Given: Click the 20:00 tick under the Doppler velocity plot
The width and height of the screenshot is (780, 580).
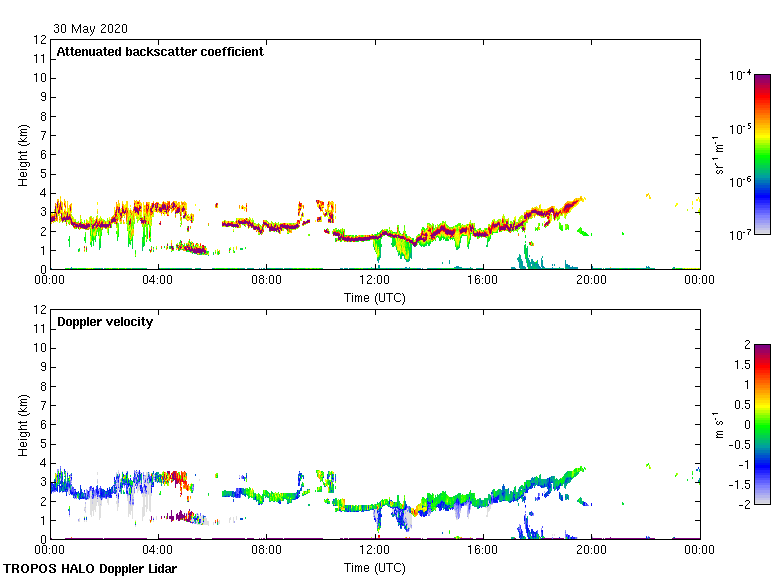Looking at the screenshot, I should 591,551.
